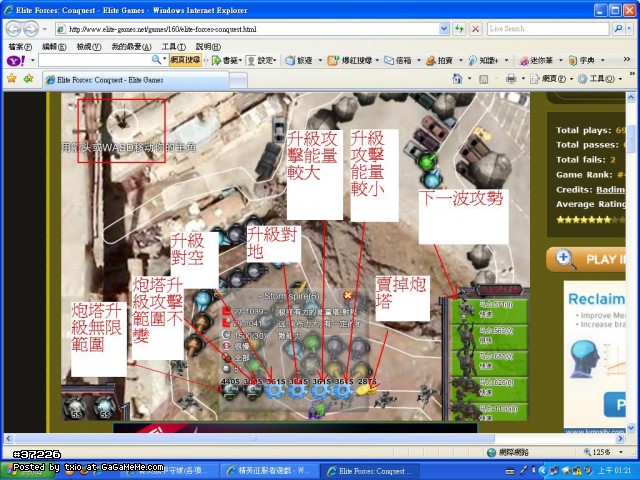This screenshot has width=640, height=480.
Task: Click the horizontal page scrollbar
Action: pyautogui.click(x=255, y=439)
